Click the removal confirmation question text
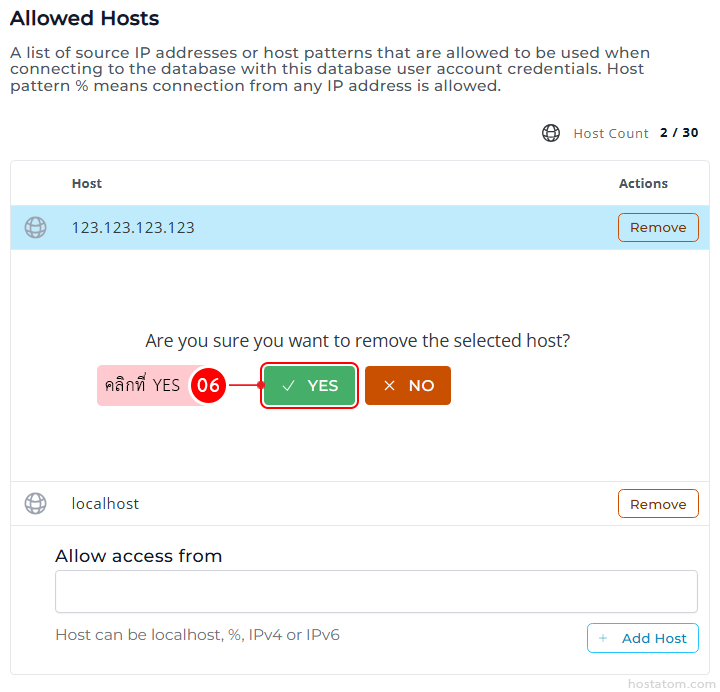 (x=357, y=341)
